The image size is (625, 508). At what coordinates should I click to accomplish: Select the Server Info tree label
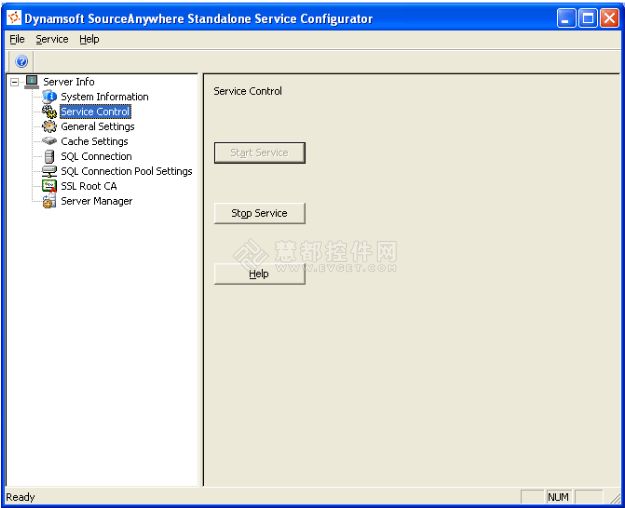point(69,82)
